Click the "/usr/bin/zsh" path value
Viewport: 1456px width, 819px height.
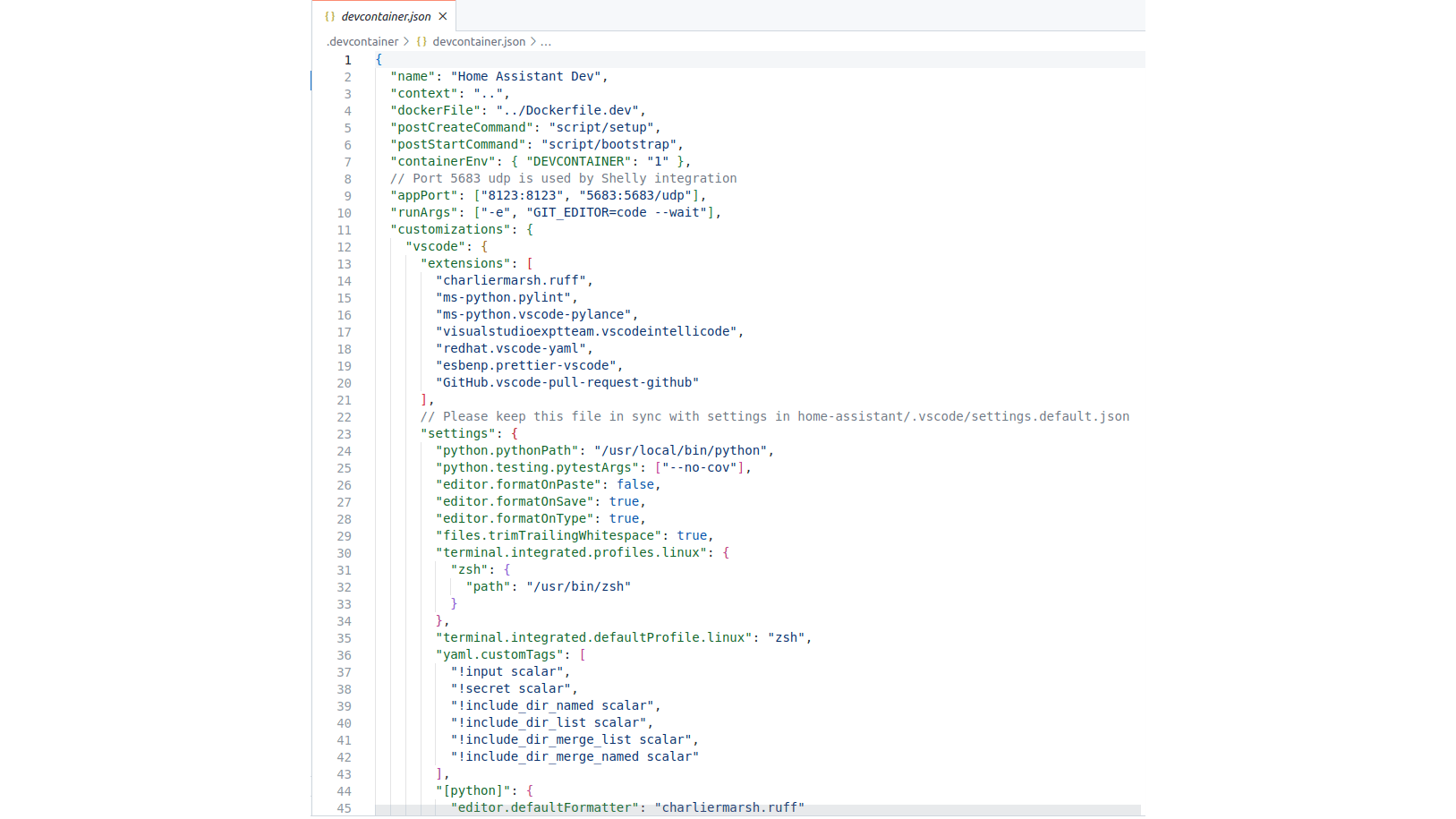(578, 587)
